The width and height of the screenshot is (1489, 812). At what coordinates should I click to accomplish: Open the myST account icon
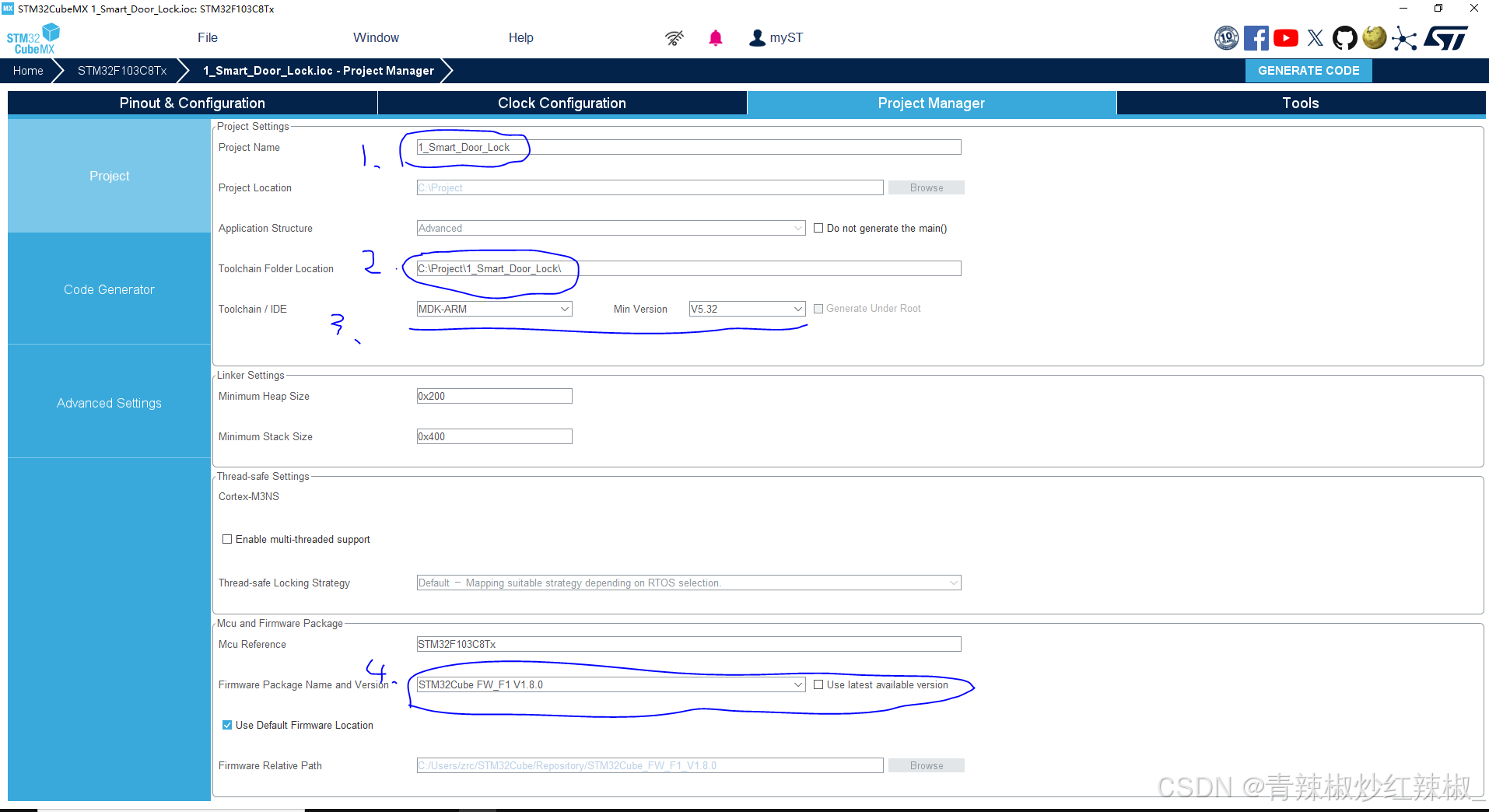757,38
